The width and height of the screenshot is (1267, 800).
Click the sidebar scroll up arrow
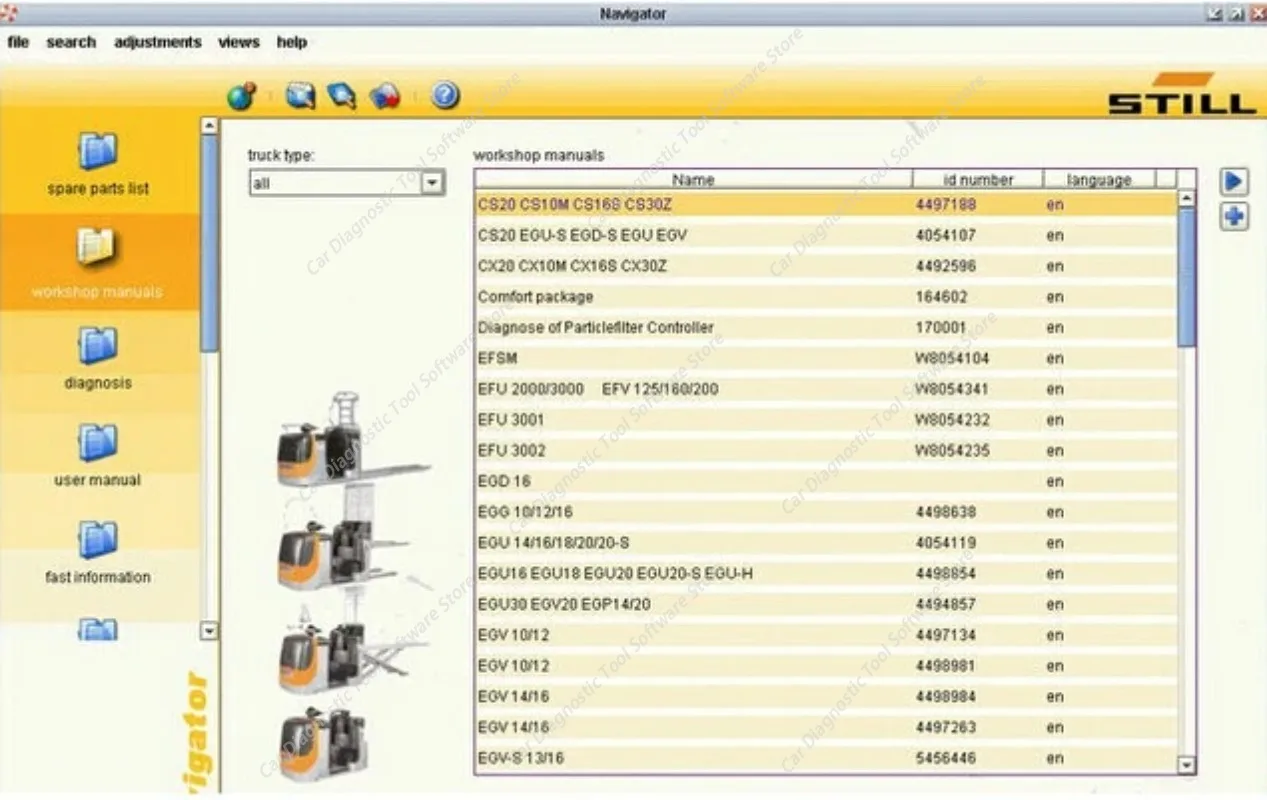pos(209,126)
